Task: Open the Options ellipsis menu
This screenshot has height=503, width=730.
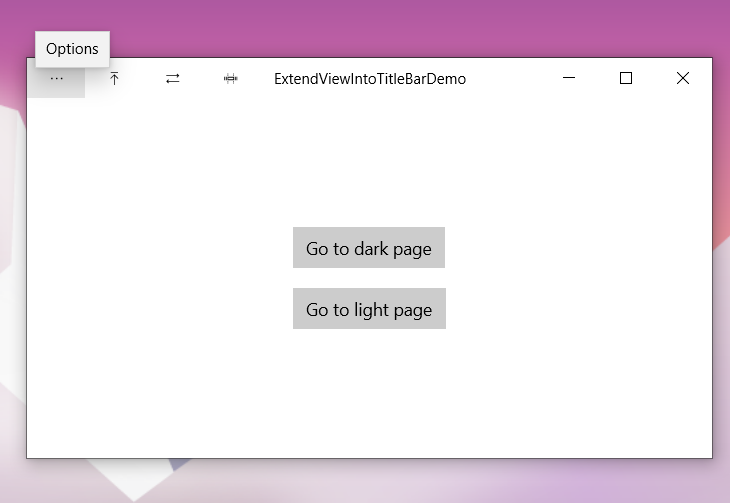Action: 56,78
